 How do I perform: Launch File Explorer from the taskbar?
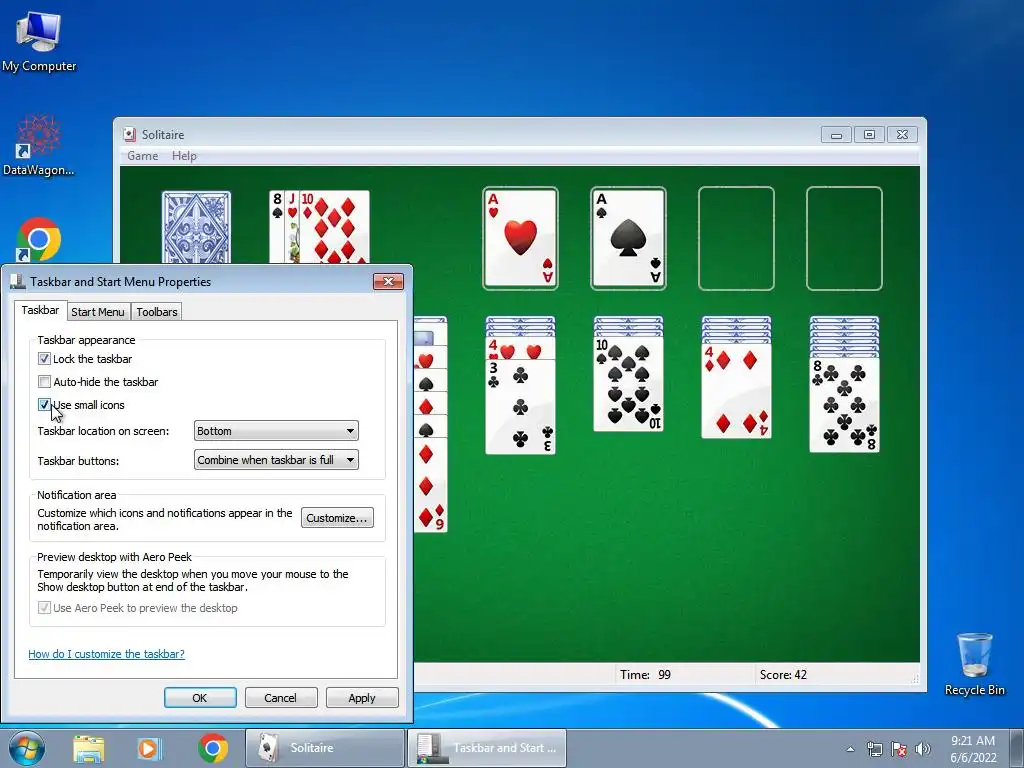[x=88, y=748]
